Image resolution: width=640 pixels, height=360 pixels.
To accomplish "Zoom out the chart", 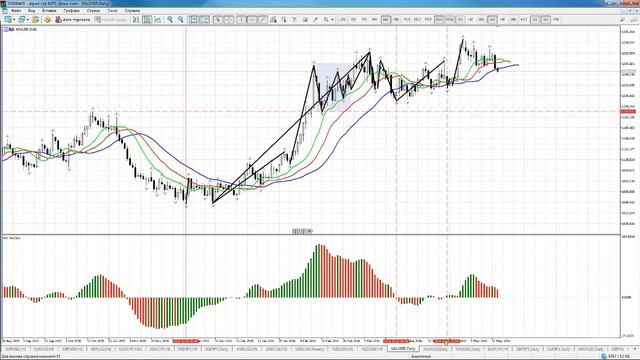I will tap(180, 20).
